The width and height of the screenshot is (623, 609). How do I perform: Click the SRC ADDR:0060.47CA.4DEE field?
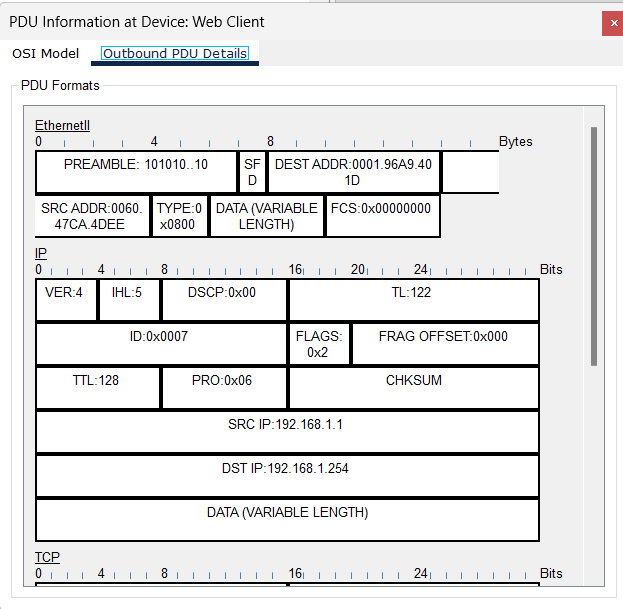pyautogui.click(x=92, y=216)
